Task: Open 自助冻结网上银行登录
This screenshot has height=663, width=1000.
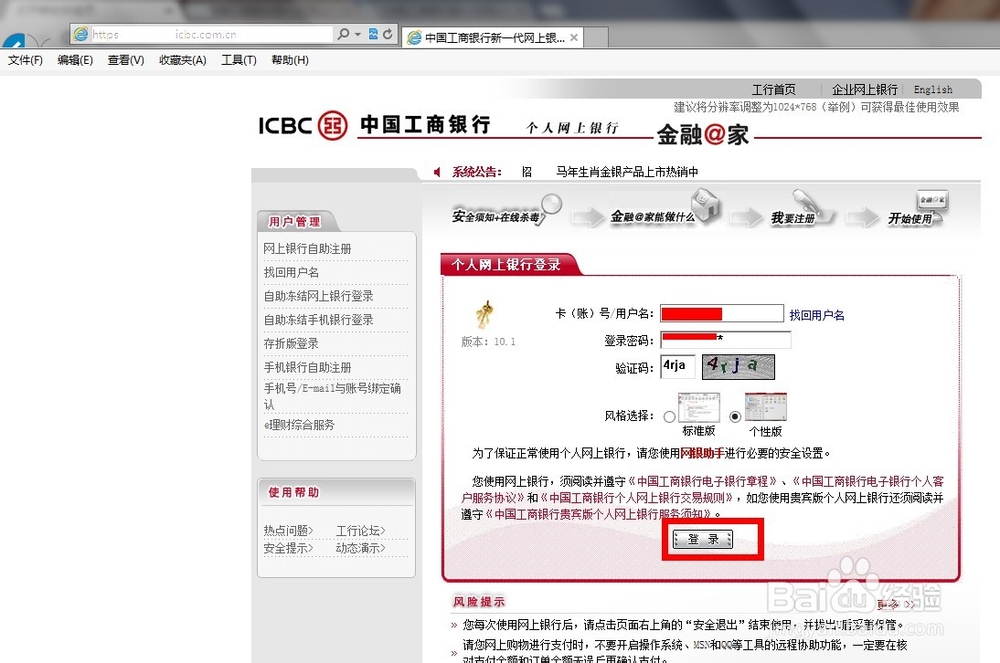Action: [x=318, y=296]
